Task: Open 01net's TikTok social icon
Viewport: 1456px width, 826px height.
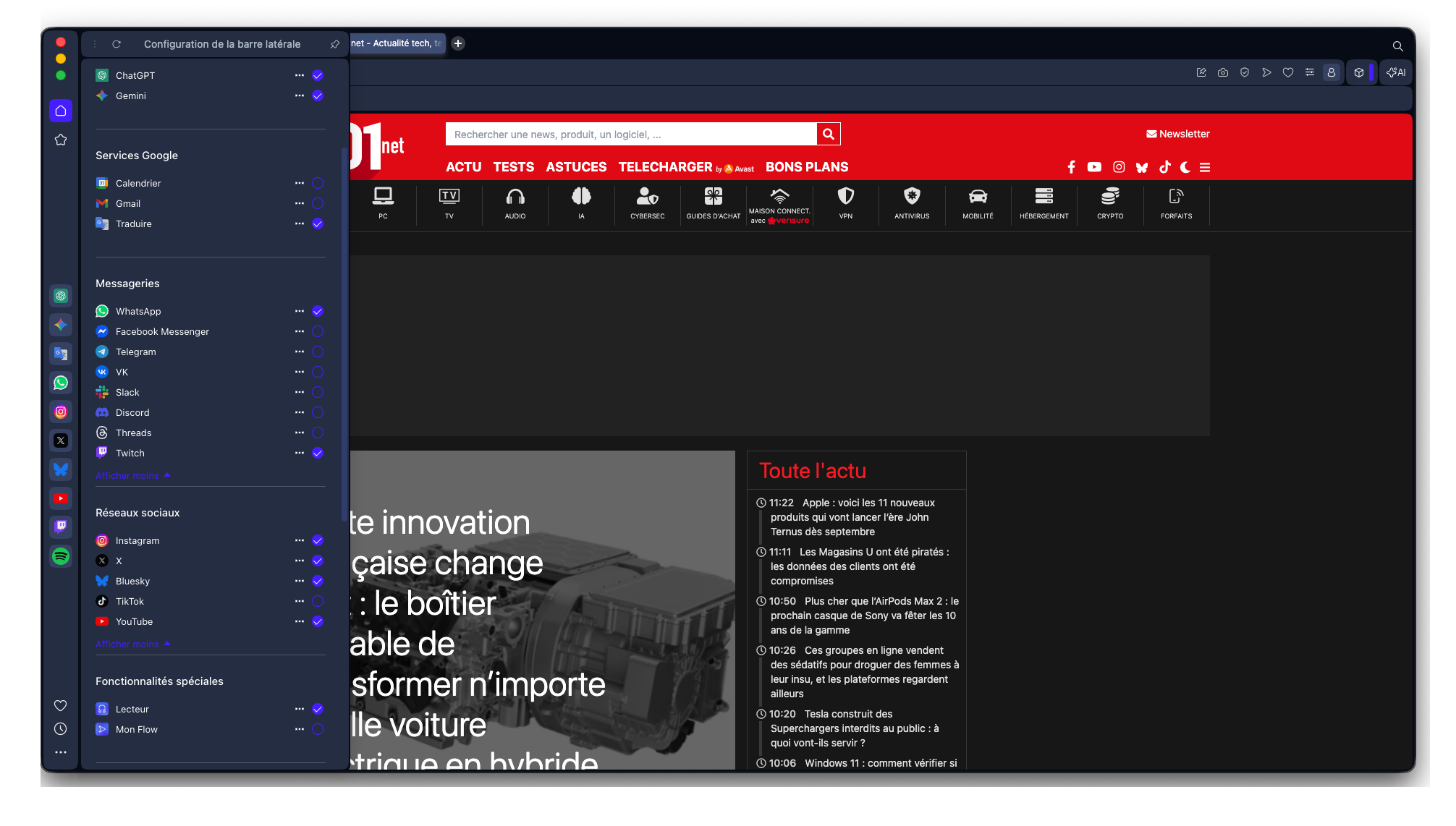Action: (x=1164, y=167)
